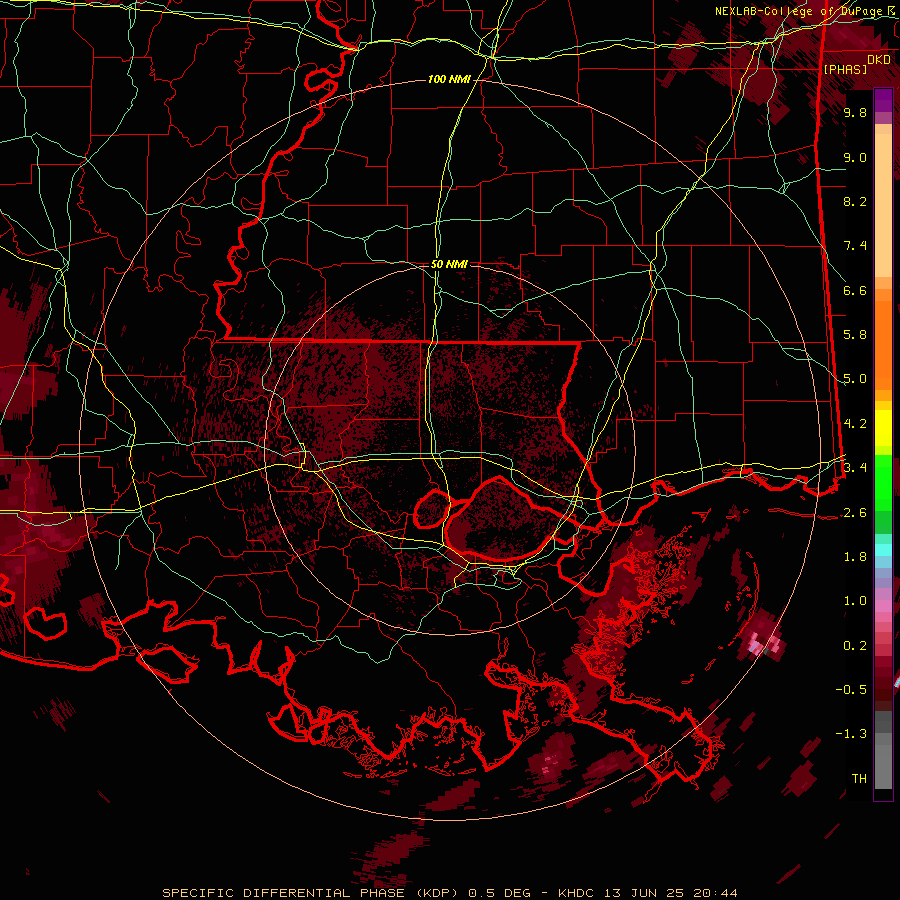Click the KHDC radar site identifier in caption
The image size is (900, 900).
(577, 893)
